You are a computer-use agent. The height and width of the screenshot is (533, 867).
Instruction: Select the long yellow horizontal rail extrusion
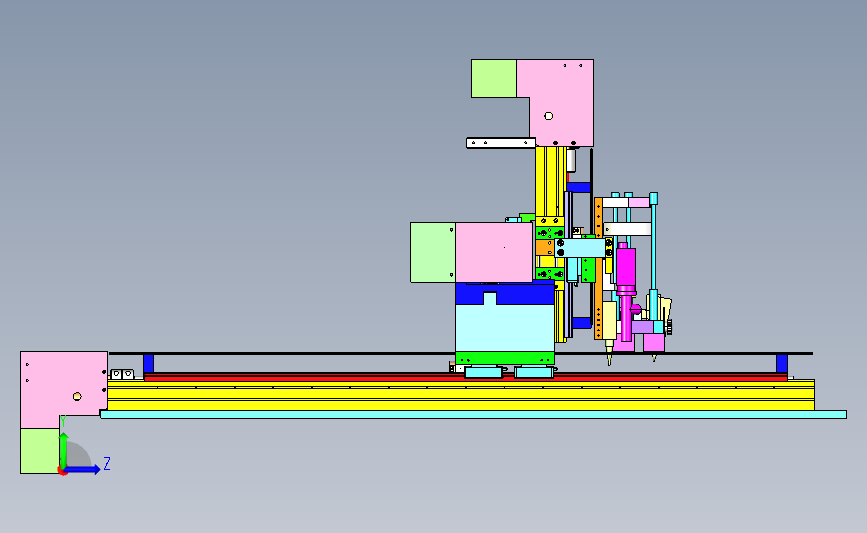461,395
